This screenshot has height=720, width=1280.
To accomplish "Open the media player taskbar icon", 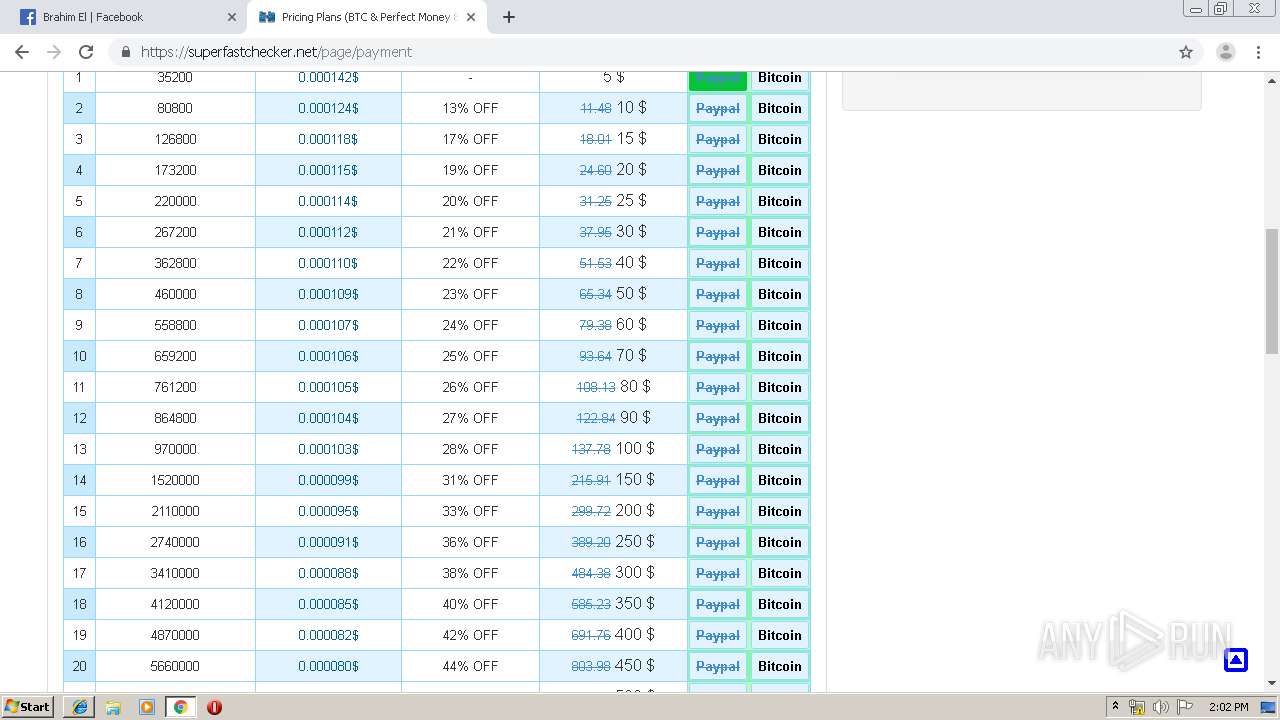I will click(x=147, y=707).
